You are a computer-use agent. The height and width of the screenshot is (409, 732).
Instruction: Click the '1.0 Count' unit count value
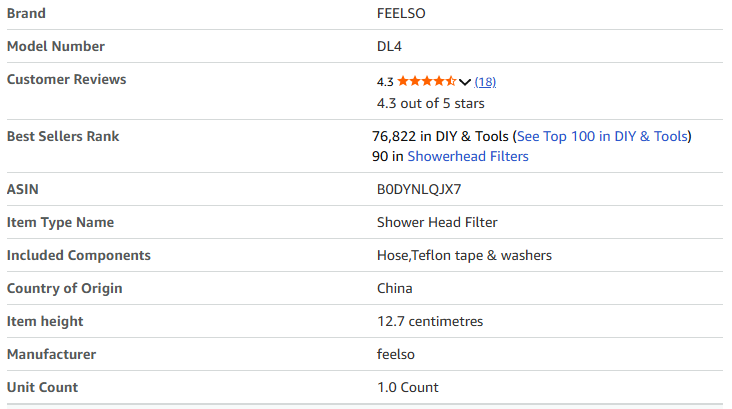pyautogui.click(x=407, y=387)
